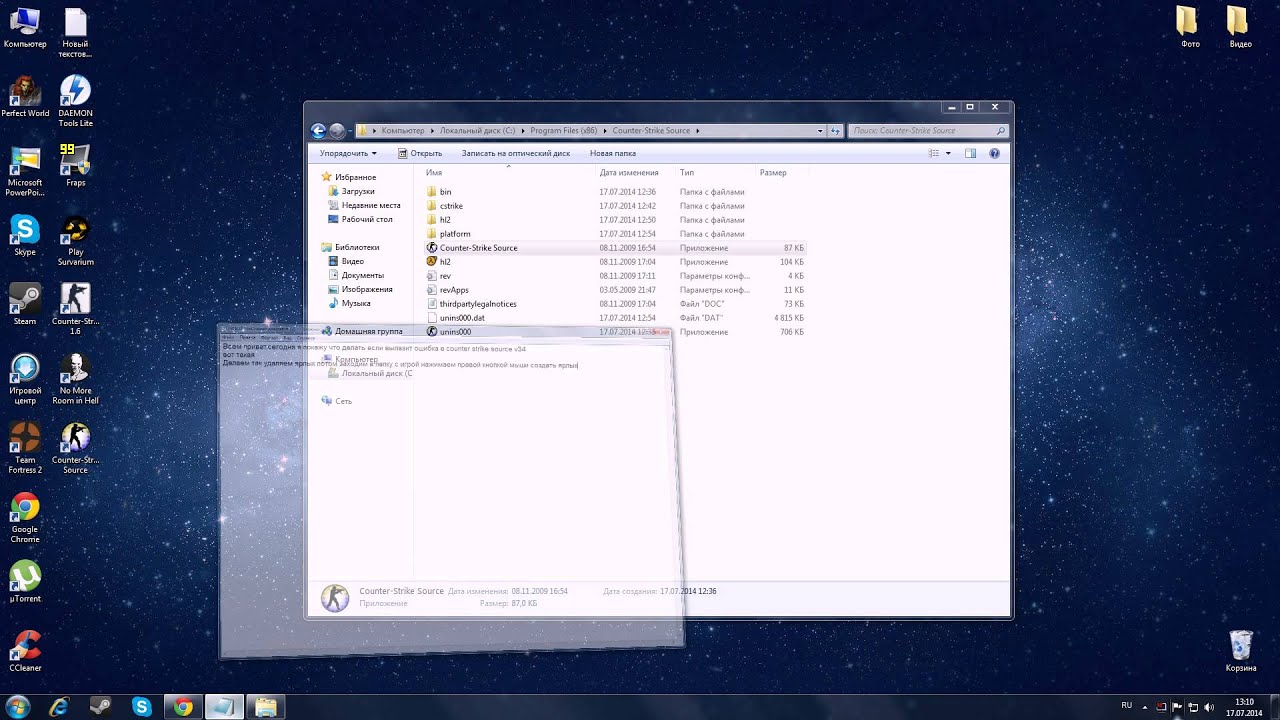Open the Изображения library
Screen dimensions: 1280x720
tap(367, 289)
